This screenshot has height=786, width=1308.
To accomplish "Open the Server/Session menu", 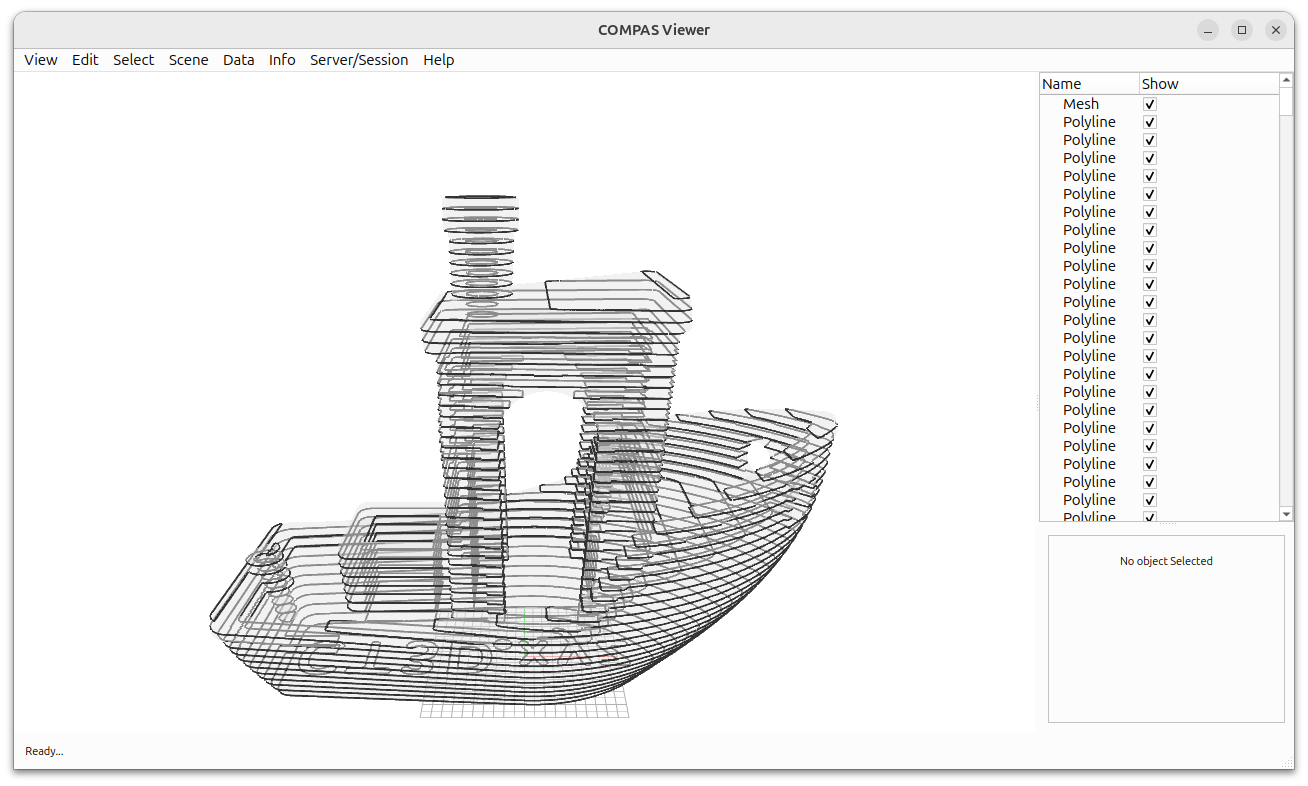I will pos(359,60).
